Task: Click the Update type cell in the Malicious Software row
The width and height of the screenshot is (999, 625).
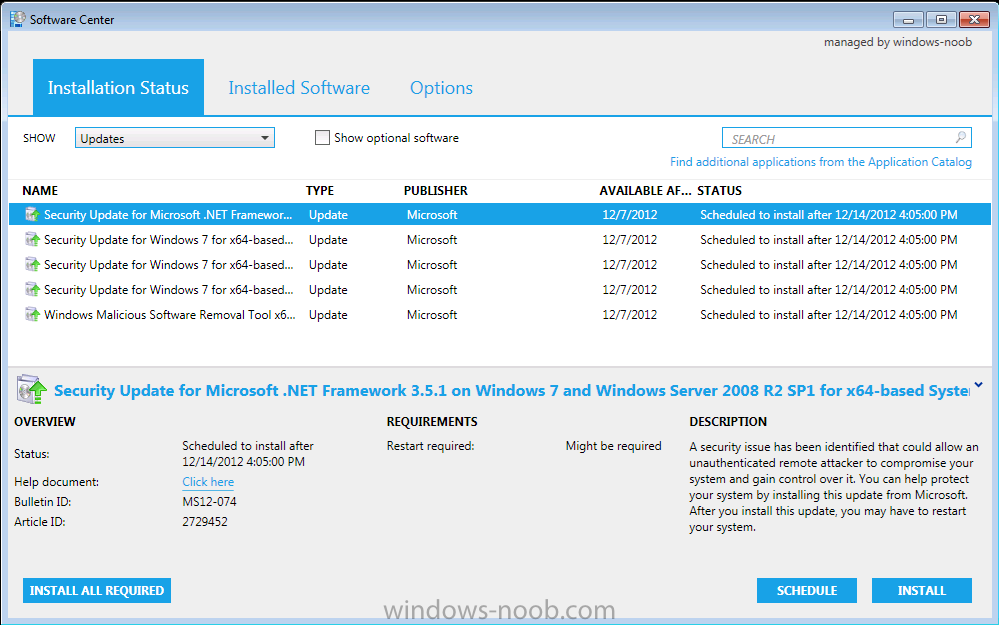Action: pos(328,315)
